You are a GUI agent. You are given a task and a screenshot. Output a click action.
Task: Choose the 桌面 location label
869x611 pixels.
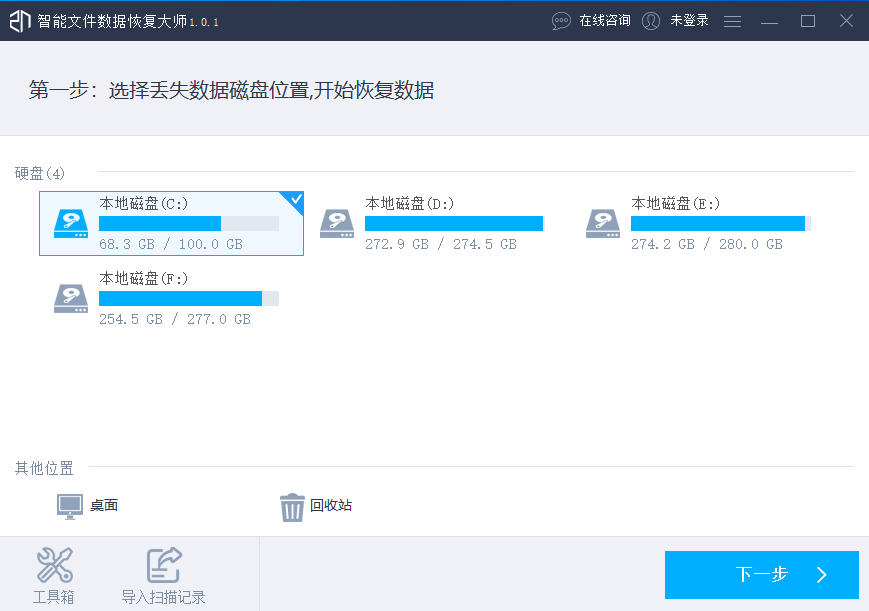[104, 505]
